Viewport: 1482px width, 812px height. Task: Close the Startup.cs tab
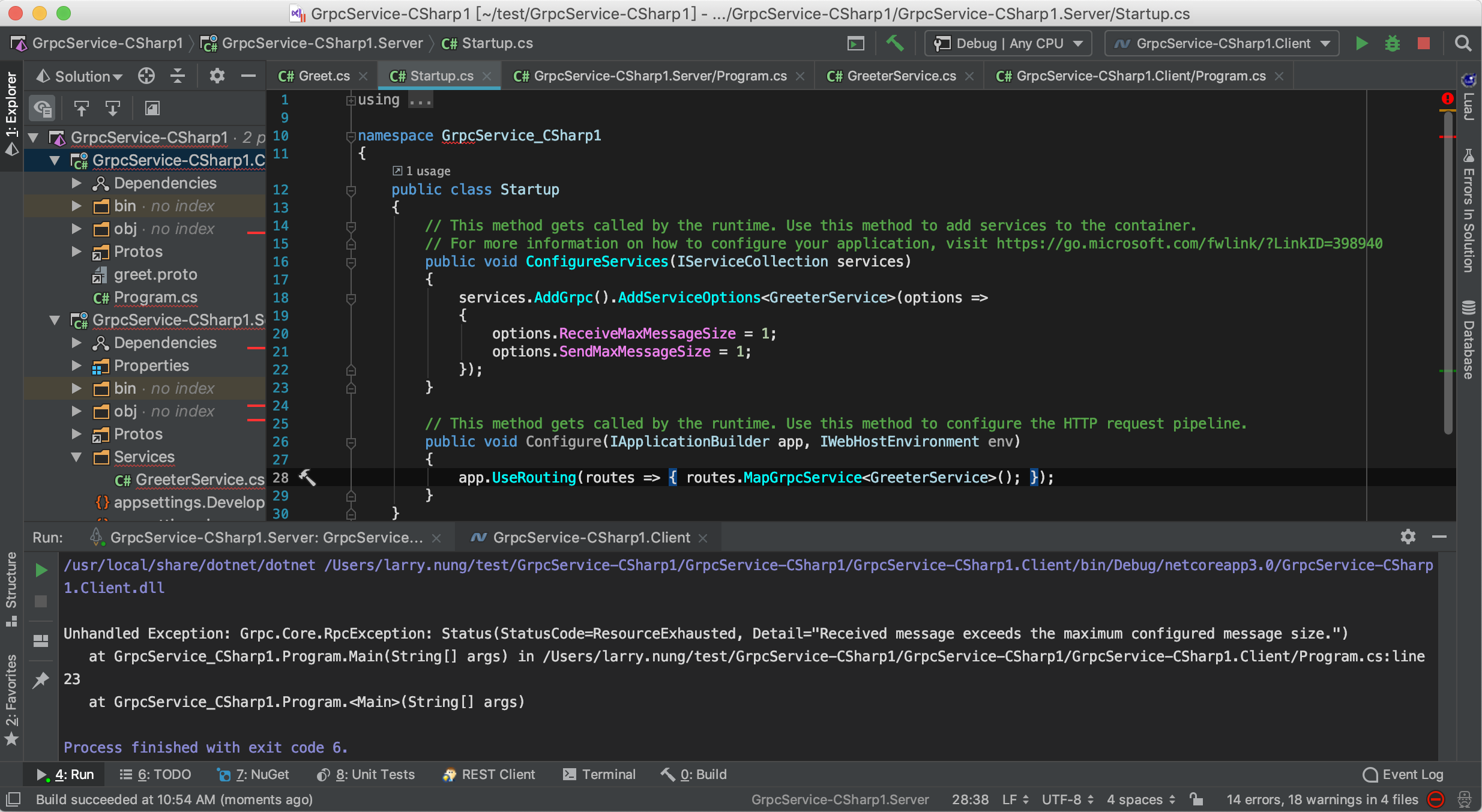(x=487, y=76)
